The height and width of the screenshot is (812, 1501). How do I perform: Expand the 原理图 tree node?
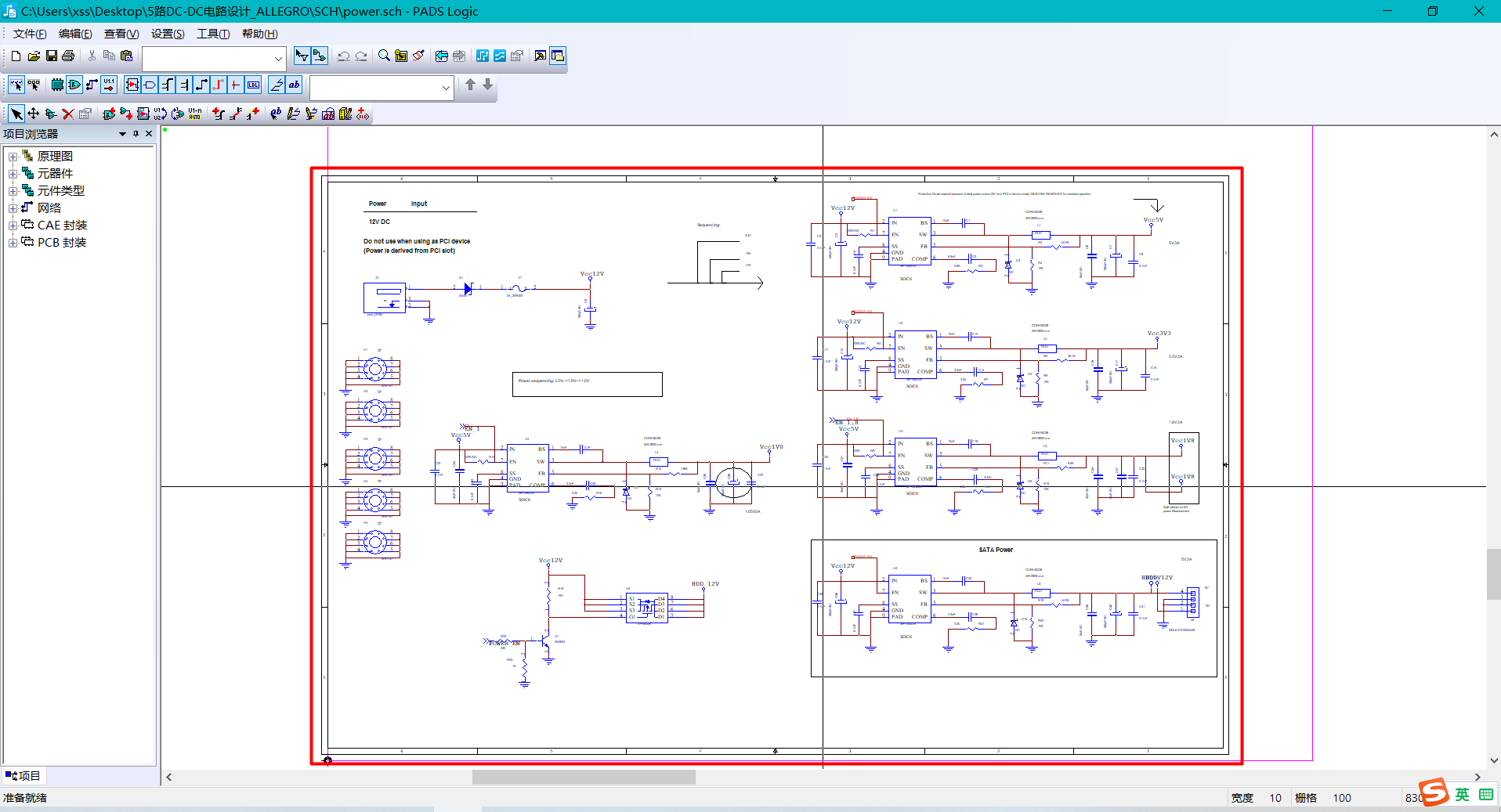pyautogui.click(x=13, y=157)
